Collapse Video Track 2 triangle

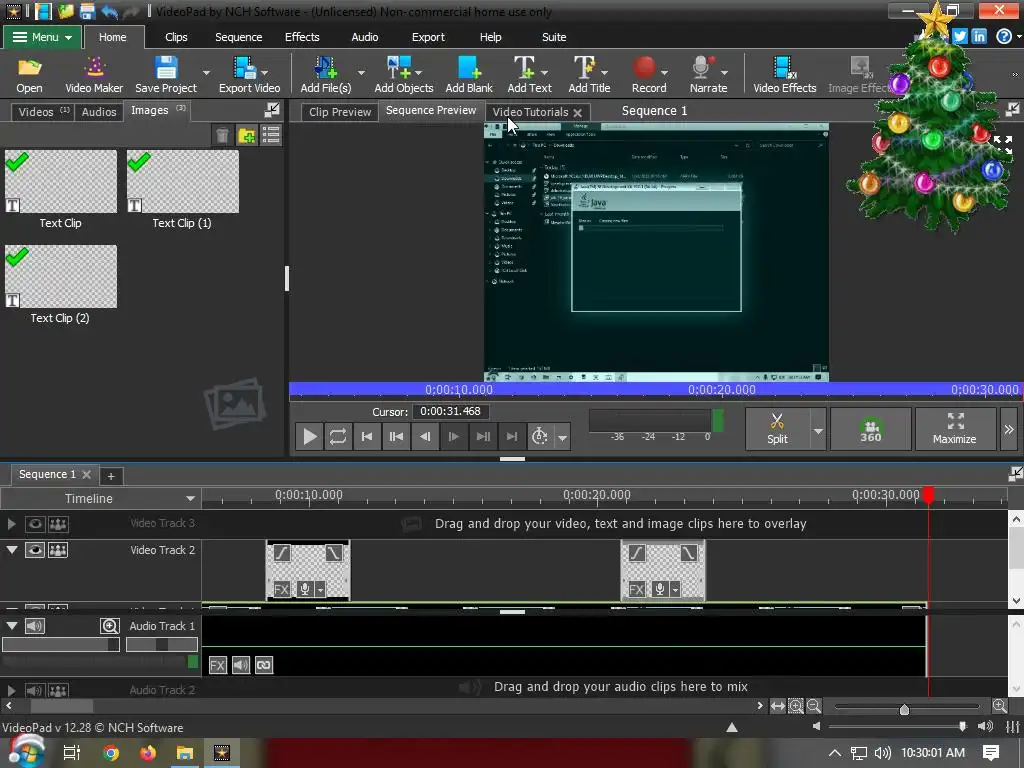pos(12,550)
